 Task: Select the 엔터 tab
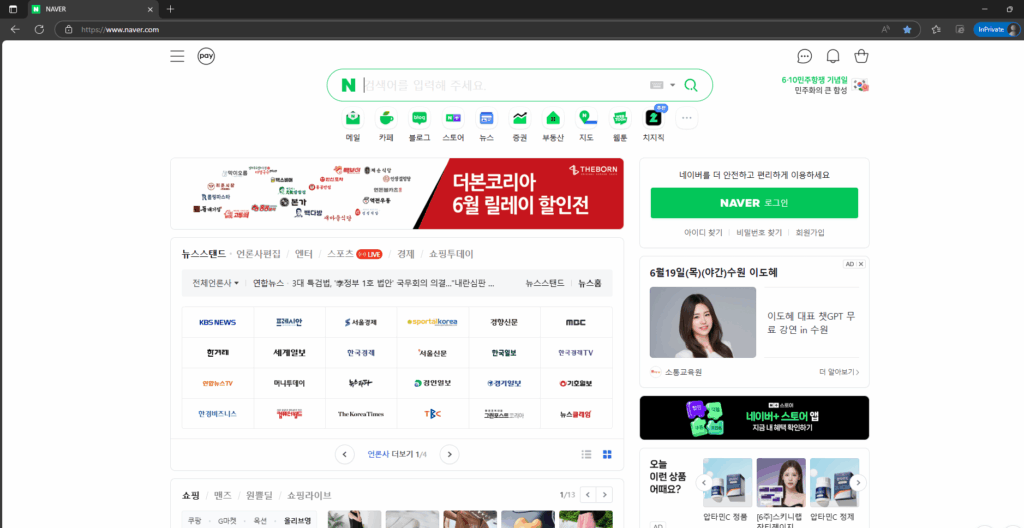click(304, 254)
